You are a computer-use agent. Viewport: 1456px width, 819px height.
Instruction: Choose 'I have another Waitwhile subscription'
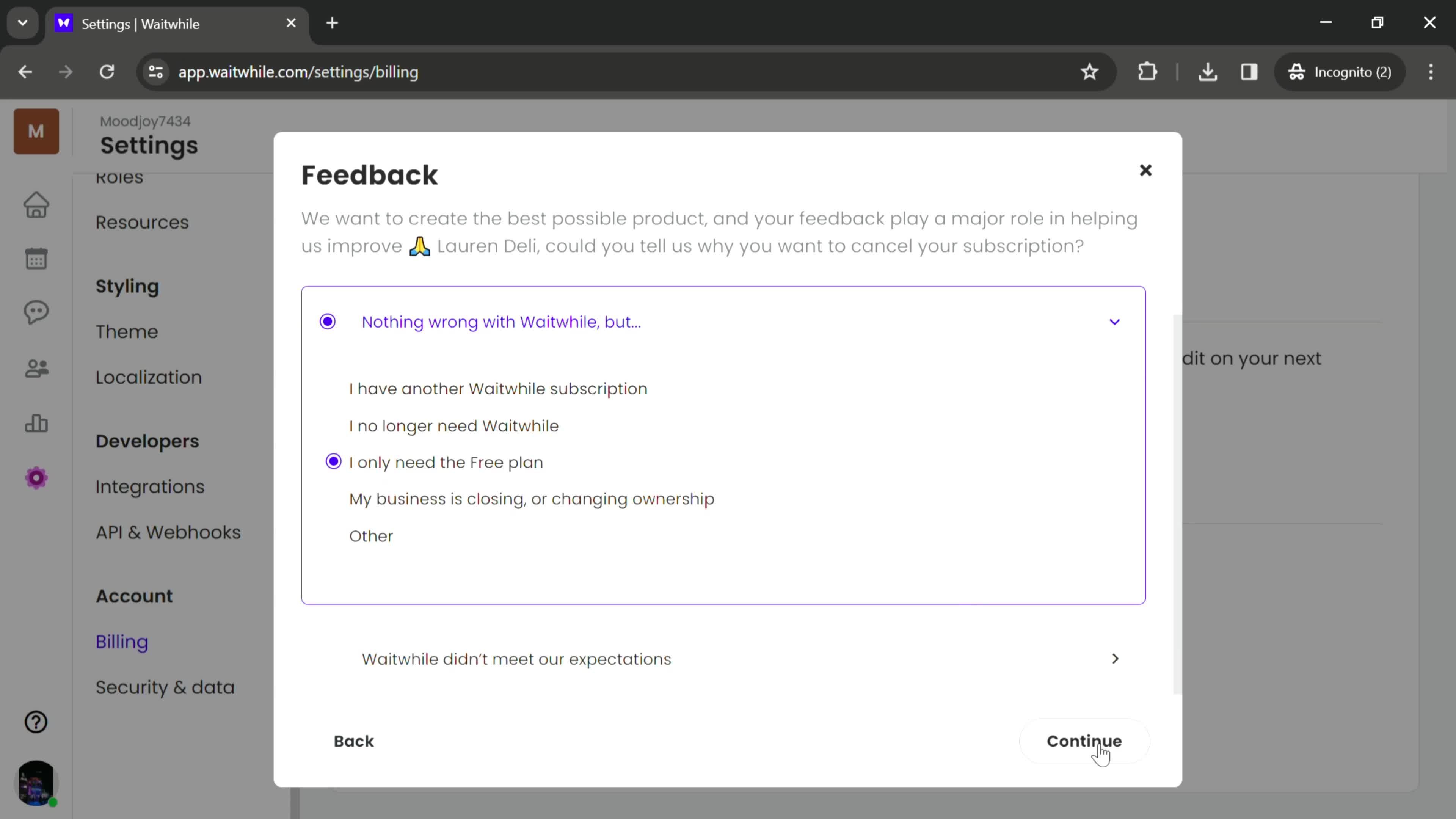tap(498, 389)
